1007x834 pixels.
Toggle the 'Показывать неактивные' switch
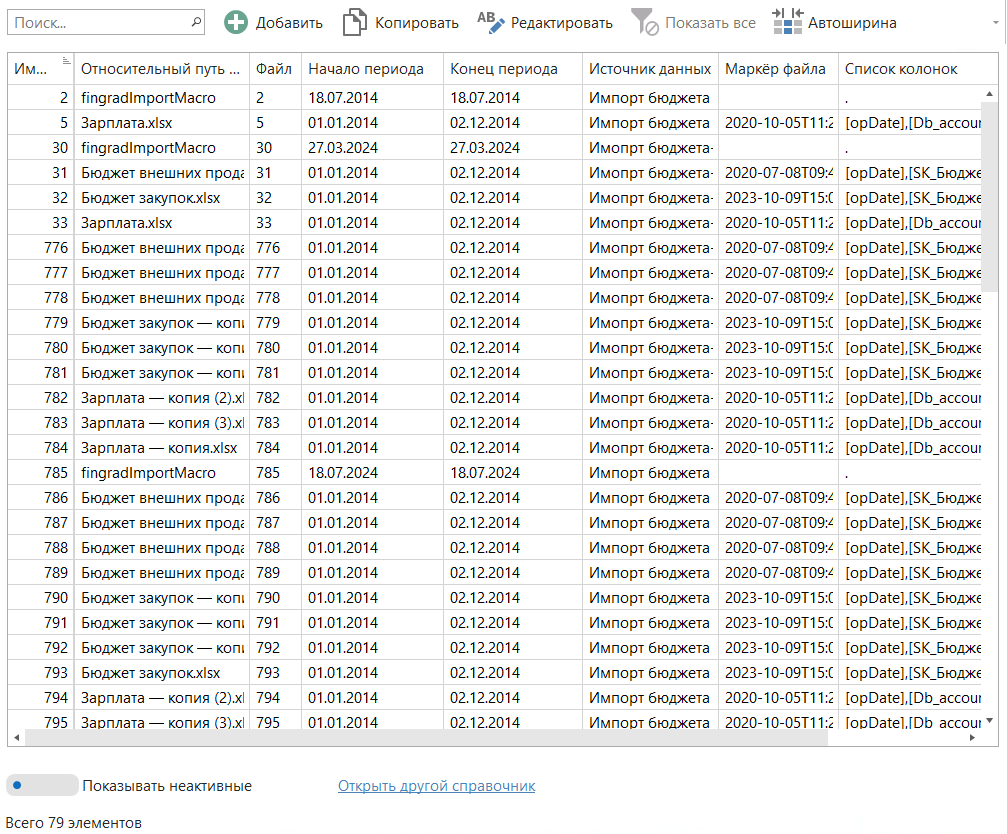point(42,785)
